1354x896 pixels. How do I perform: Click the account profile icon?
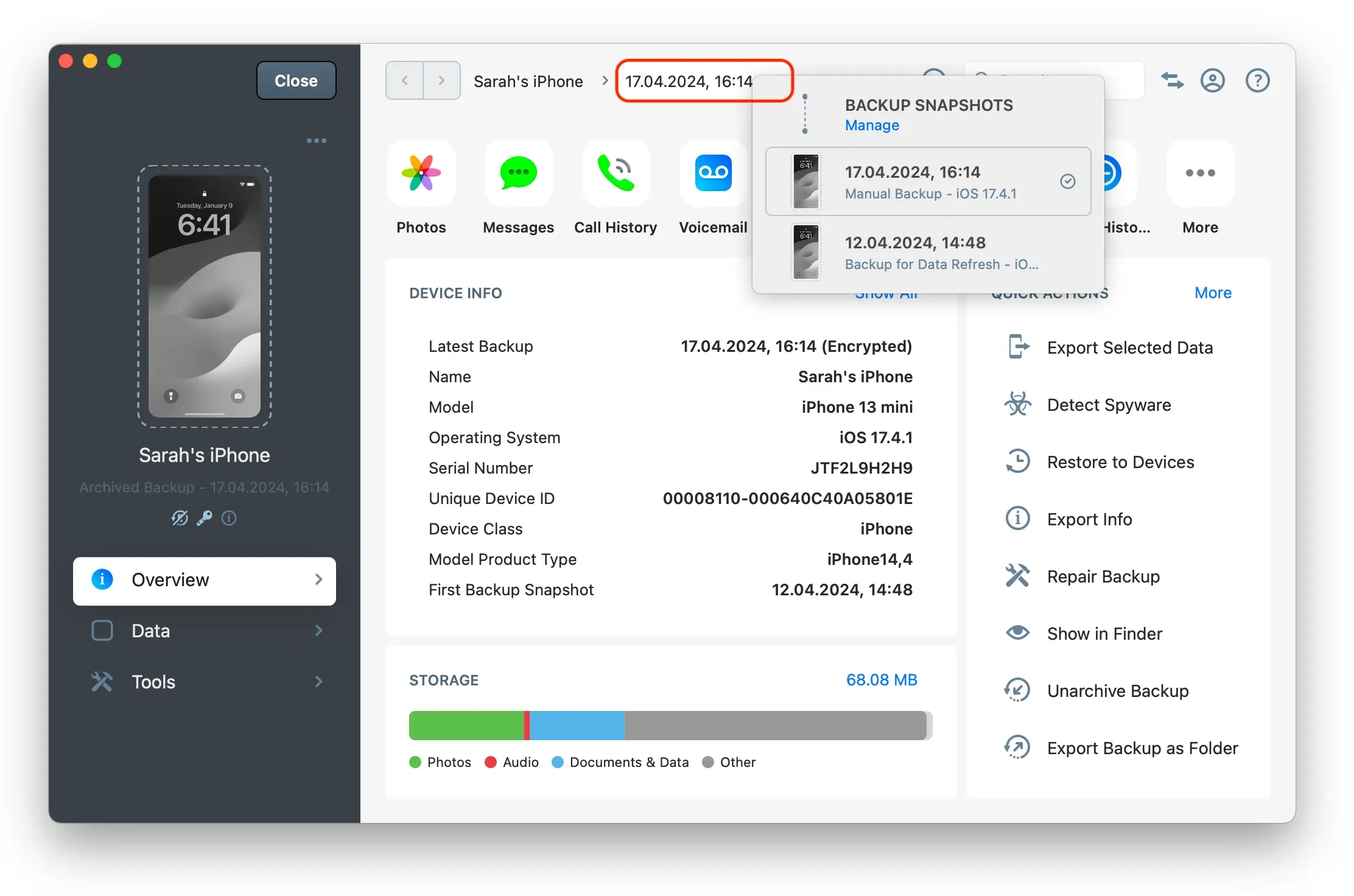point(1213,80)
